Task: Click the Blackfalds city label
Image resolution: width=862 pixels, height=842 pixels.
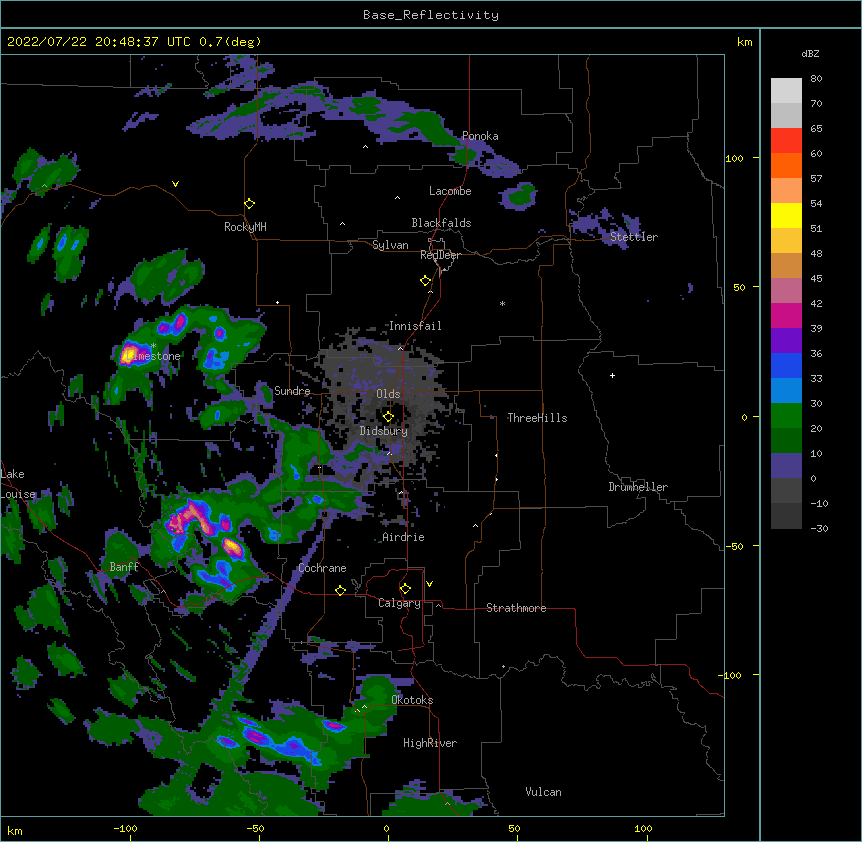Action: [441, 223]
